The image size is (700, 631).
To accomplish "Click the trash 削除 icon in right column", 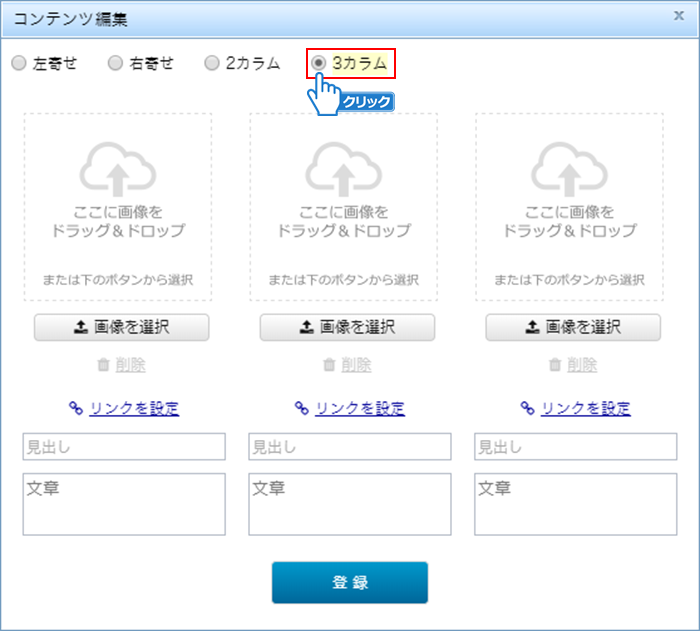I will click(555, 366).
